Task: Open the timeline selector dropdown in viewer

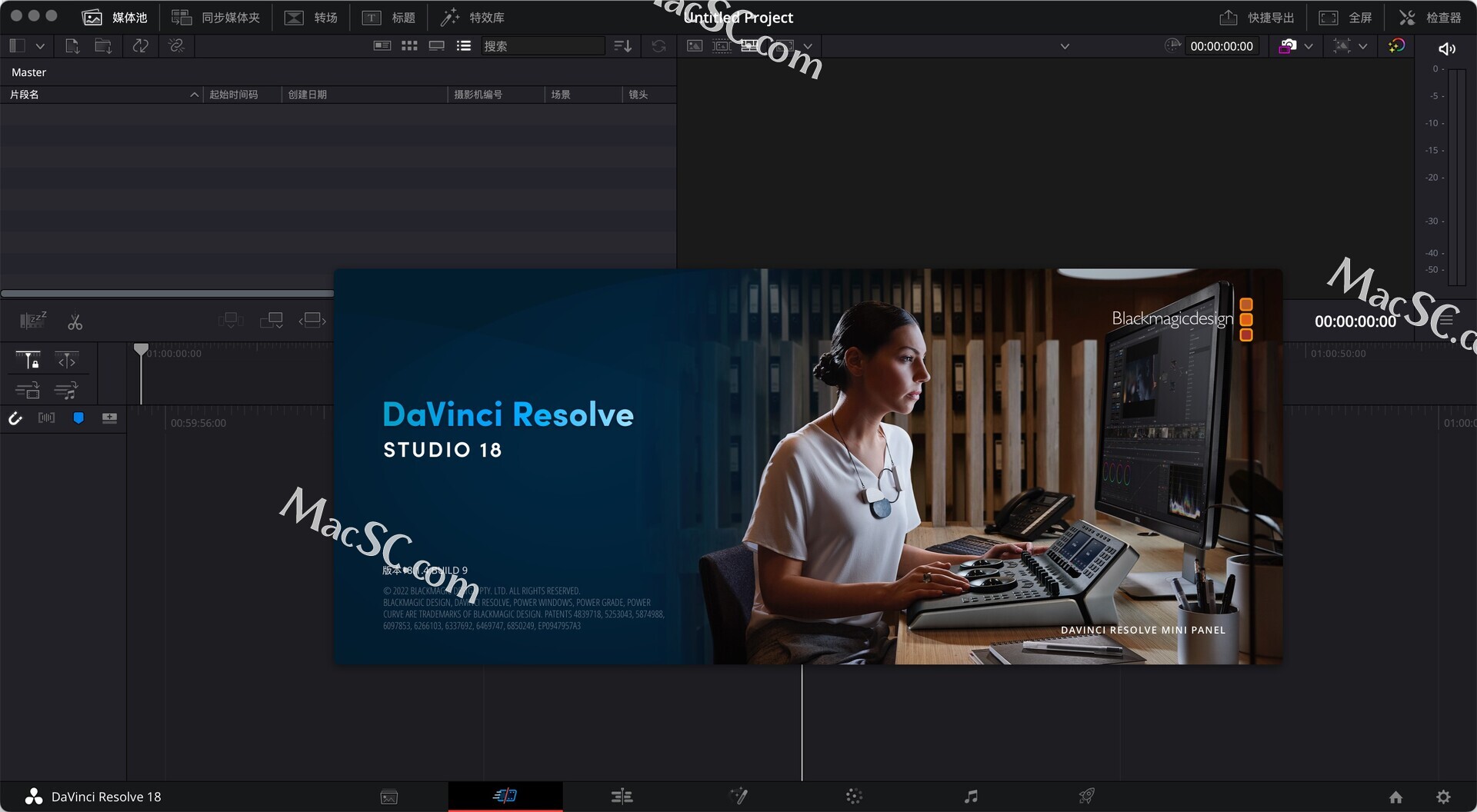Action: pyautogui.click(x=1065, y=46)
